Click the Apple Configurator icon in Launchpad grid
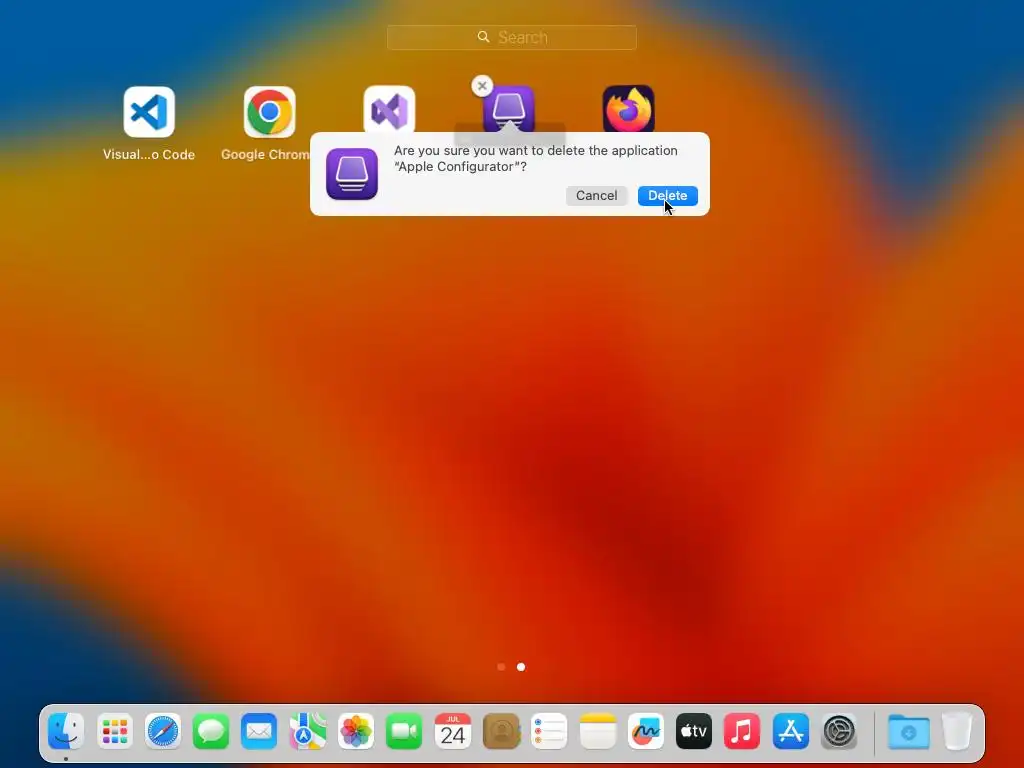 coord(509,109)
